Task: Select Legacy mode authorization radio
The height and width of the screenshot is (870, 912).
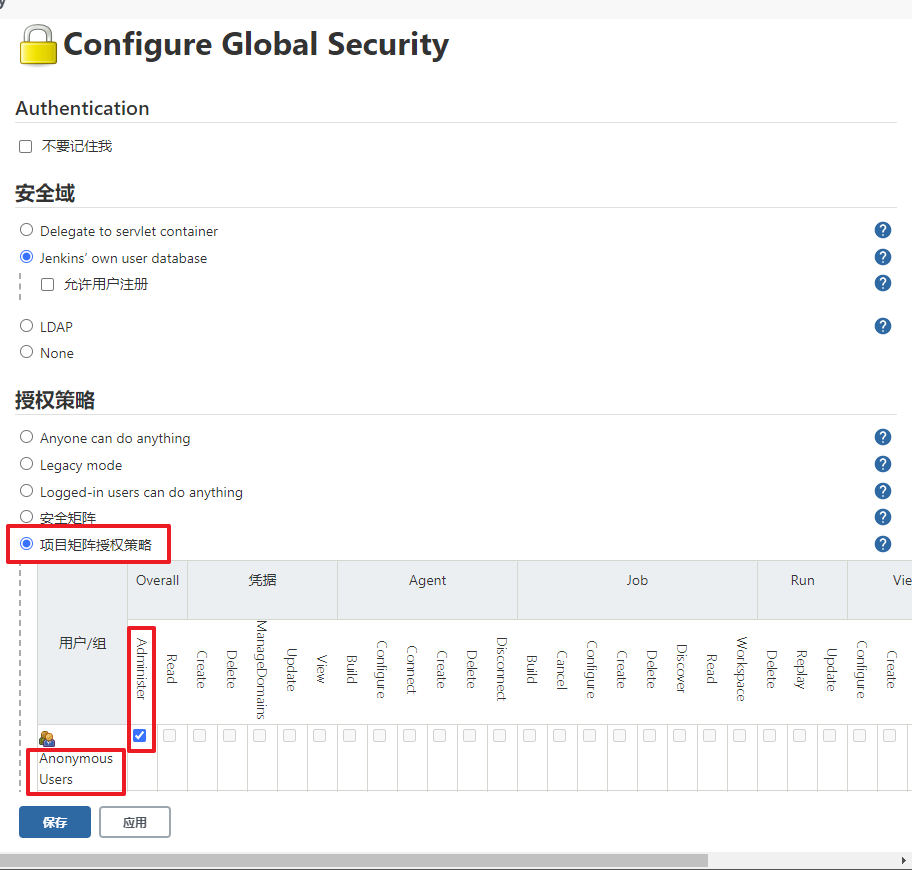Action: 26,463
